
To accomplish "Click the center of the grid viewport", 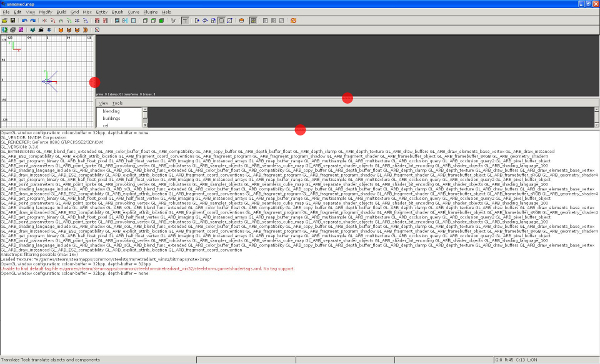I will pos(47,81).
